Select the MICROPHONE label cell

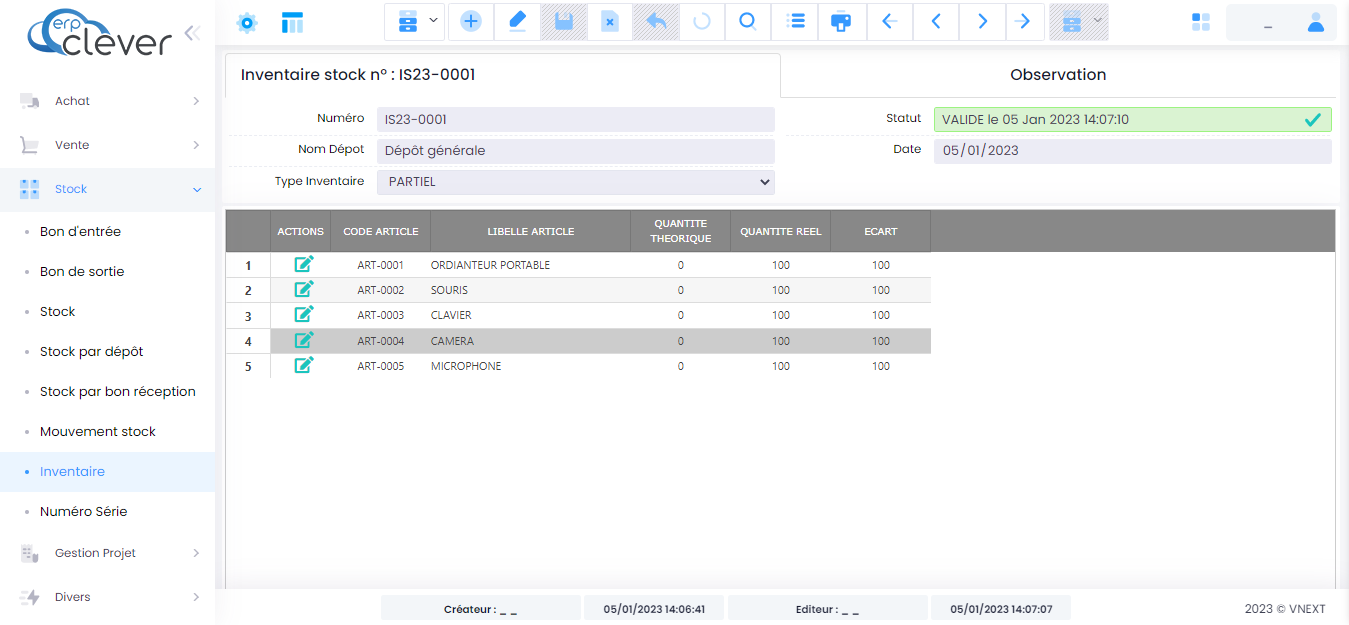tap(530, 366)
